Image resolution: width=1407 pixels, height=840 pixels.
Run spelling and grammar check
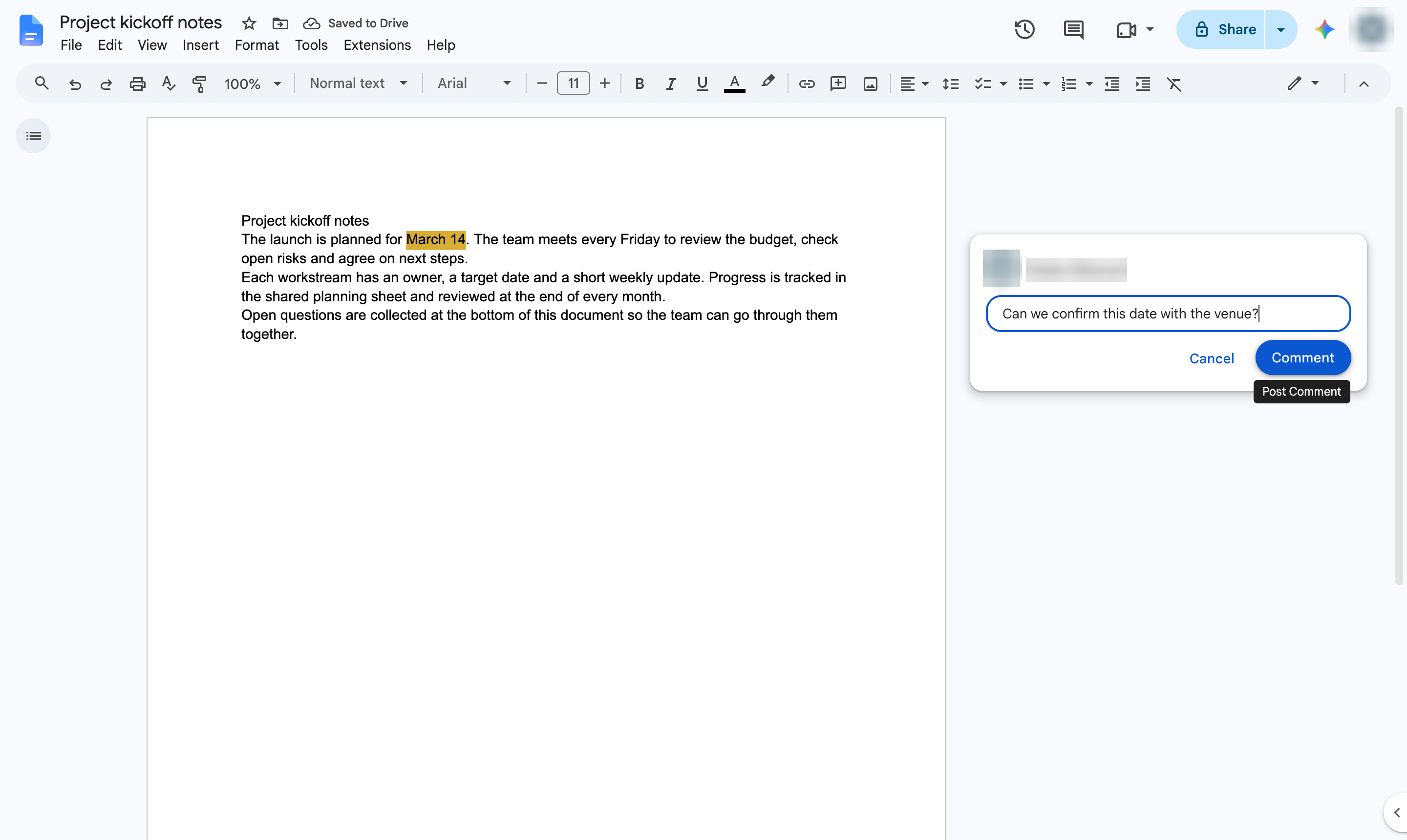point(168,84)
